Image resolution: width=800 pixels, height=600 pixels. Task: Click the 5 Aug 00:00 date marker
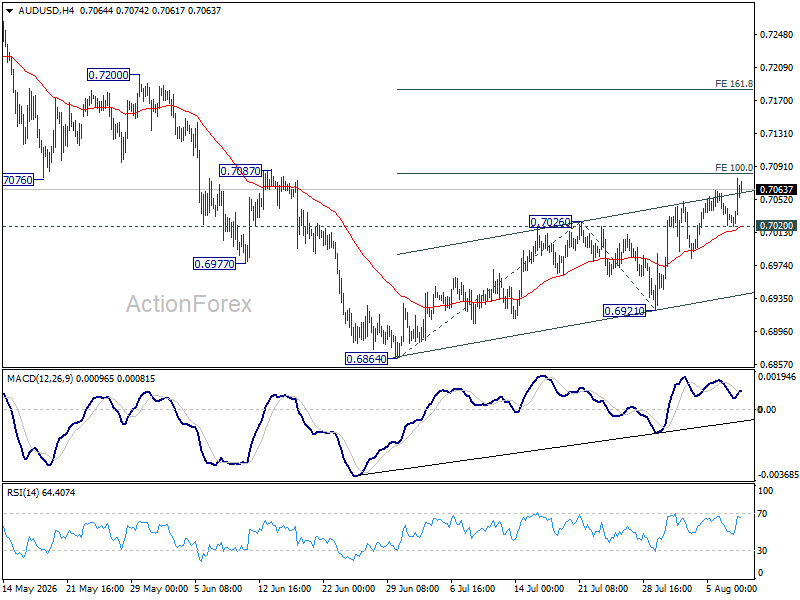tap(731, 588)
